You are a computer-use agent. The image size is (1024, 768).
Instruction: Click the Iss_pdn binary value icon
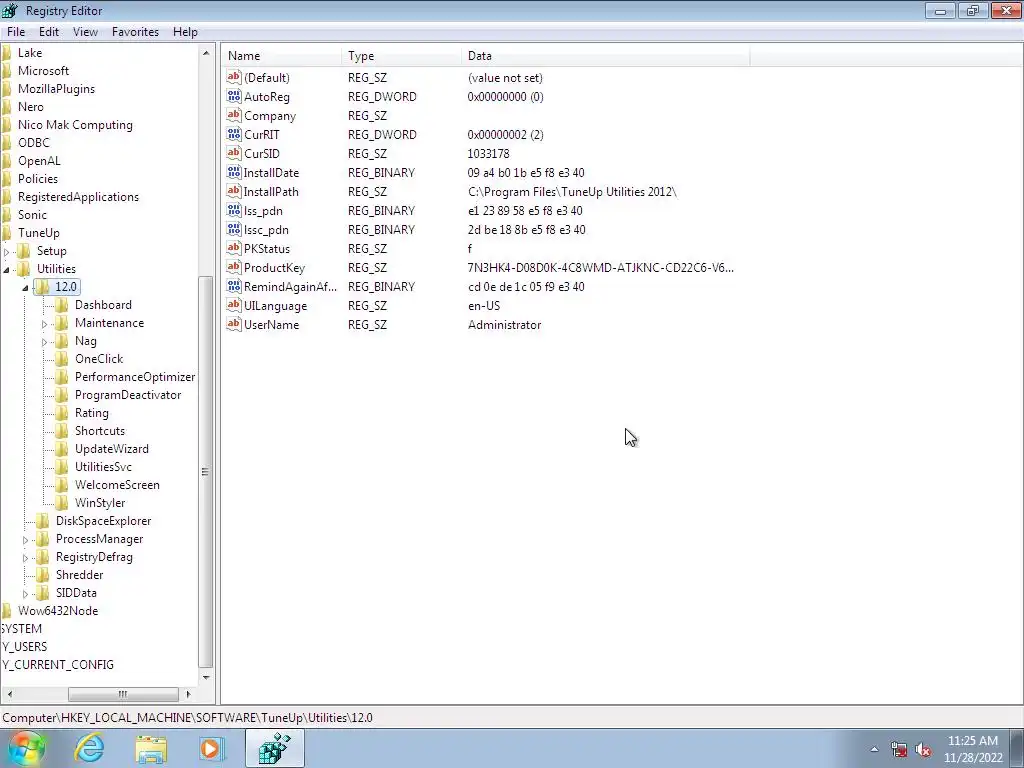pyautogui.click(x=234, y=210)
